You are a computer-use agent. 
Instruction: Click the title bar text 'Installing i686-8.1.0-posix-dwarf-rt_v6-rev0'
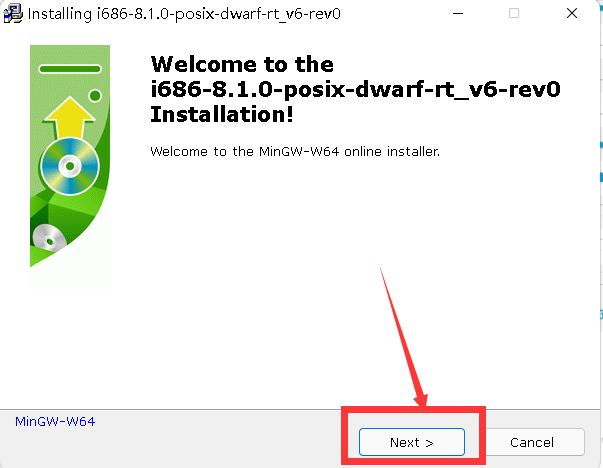[x=184, y=14]
